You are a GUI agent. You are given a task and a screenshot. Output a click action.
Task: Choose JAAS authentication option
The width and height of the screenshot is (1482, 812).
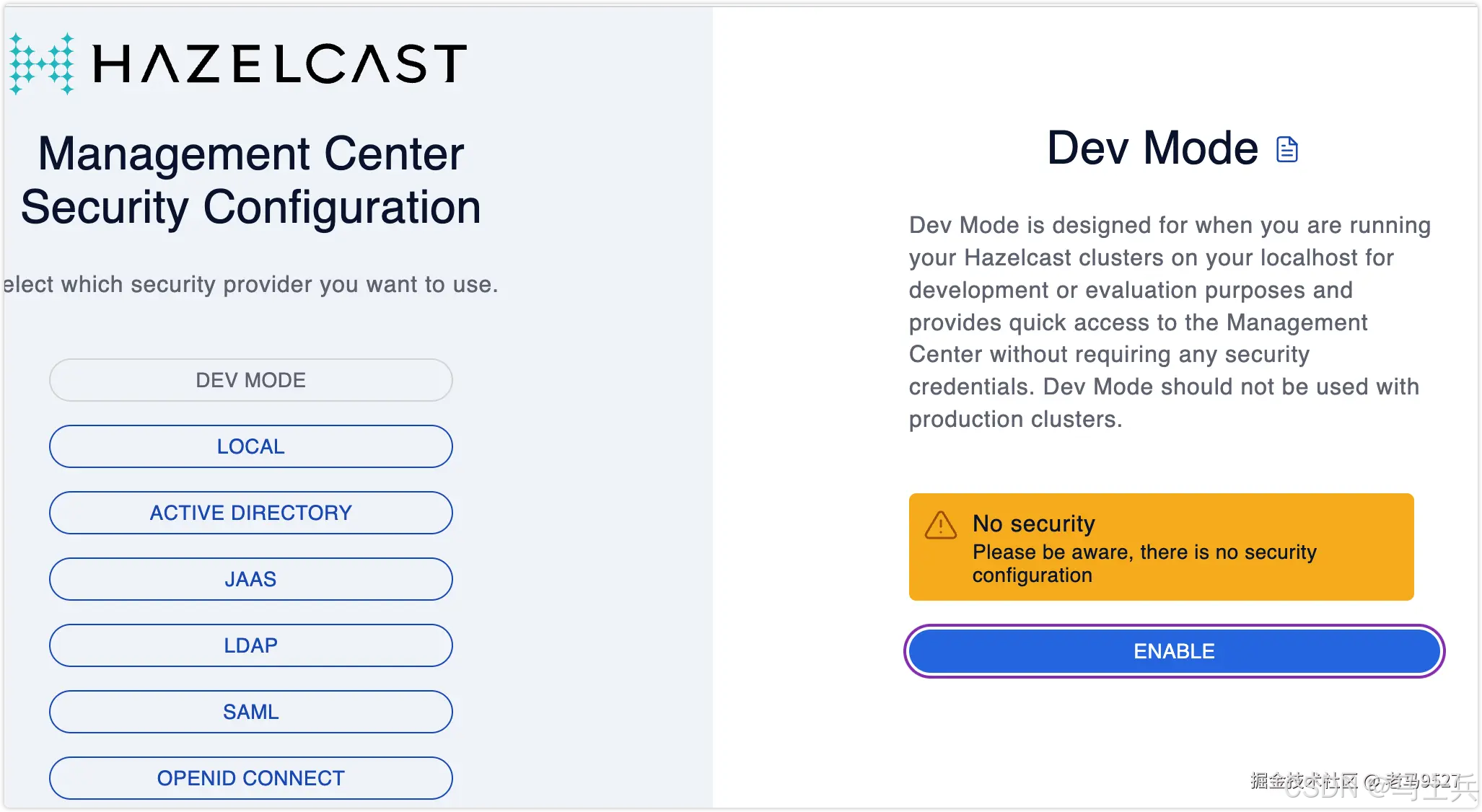pyautogui.click(x=250, y=578)
